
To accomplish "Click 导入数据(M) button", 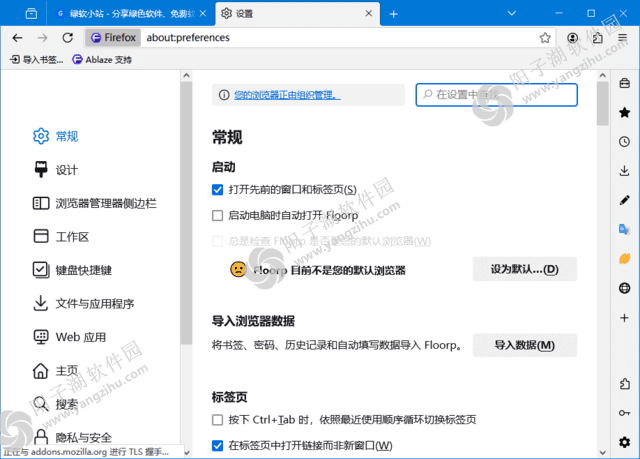I will [524, 345].
